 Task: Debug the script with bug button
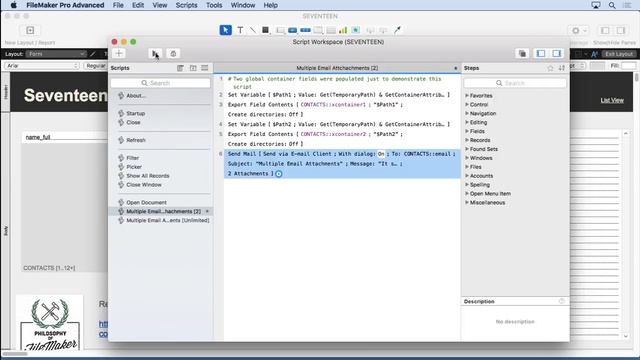173,53
